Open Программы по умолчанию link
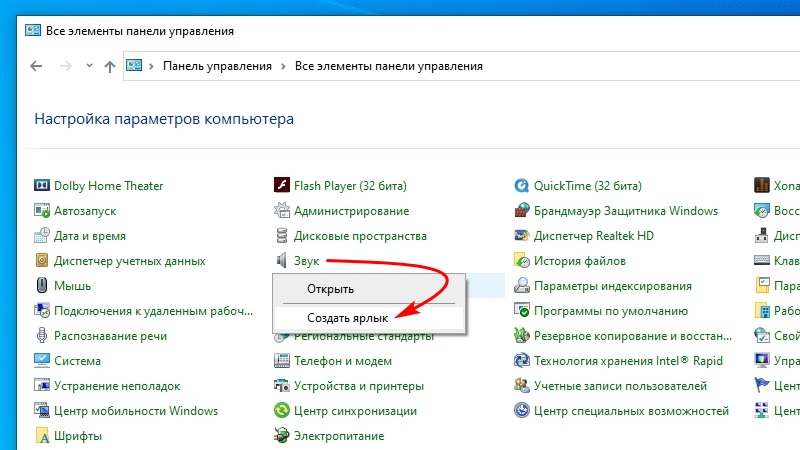The width and height of the screenshot is (800, 450). 611,311
